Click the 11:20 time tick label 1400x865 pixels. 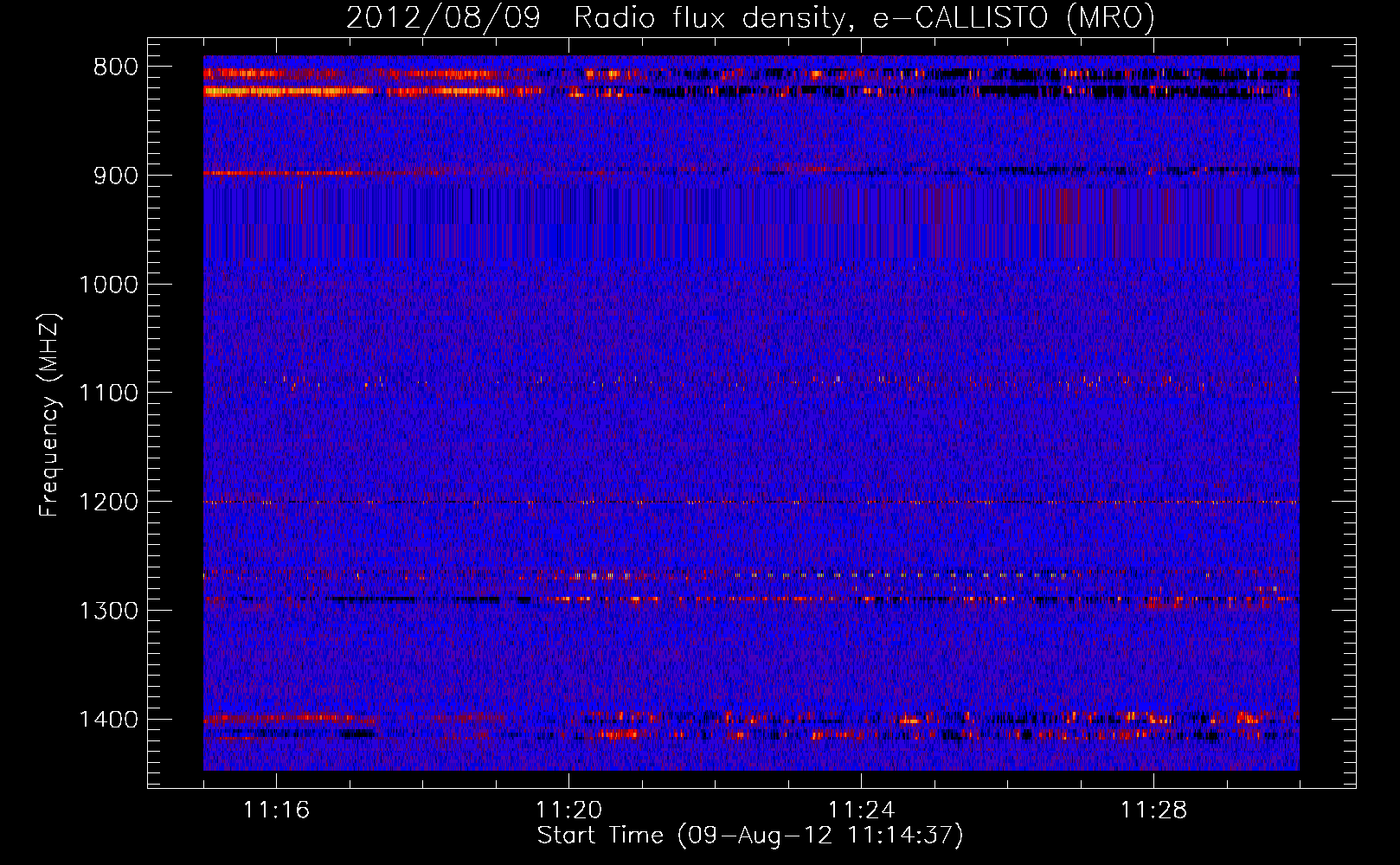[x=568, y=810]
